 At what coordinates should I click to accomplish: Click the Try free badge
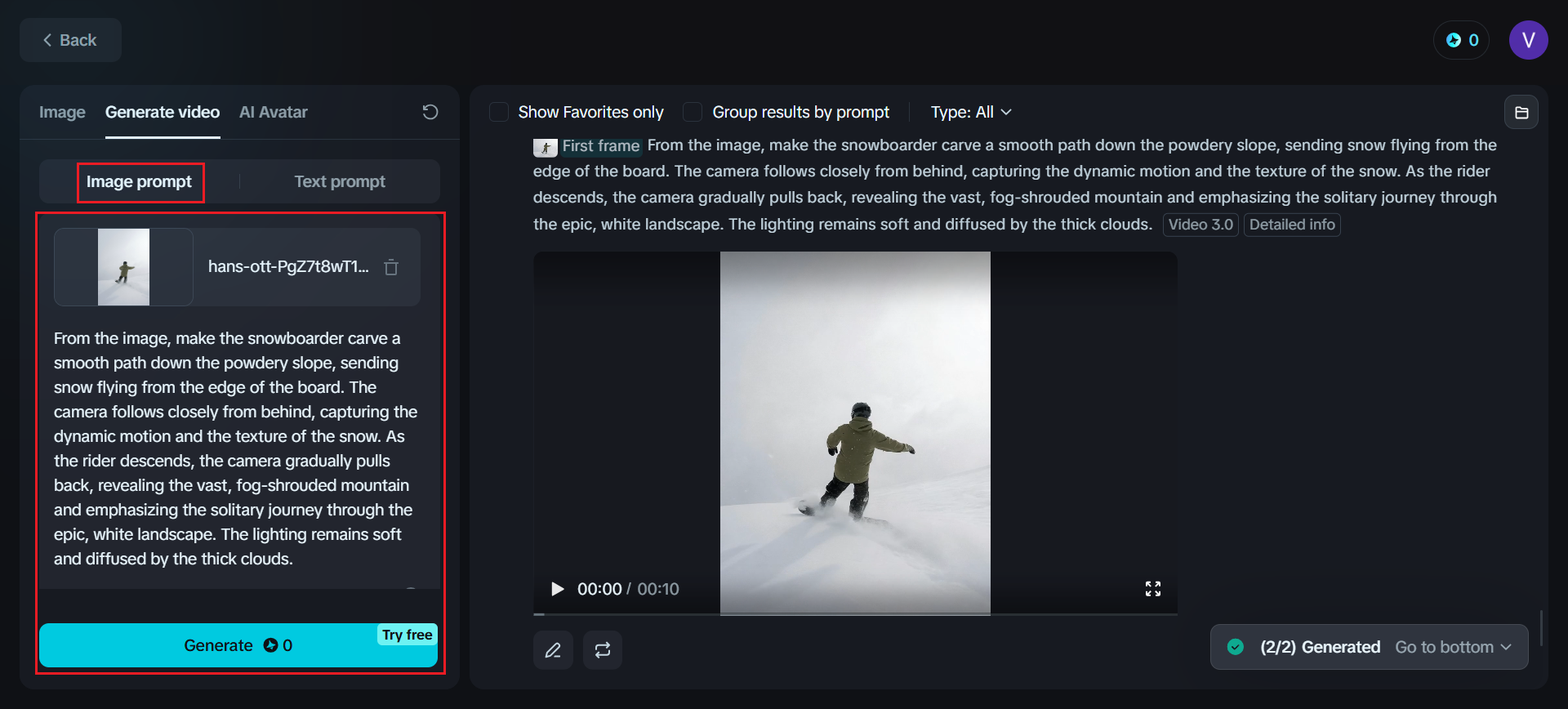pyautogui.click(x=407, y=635)
